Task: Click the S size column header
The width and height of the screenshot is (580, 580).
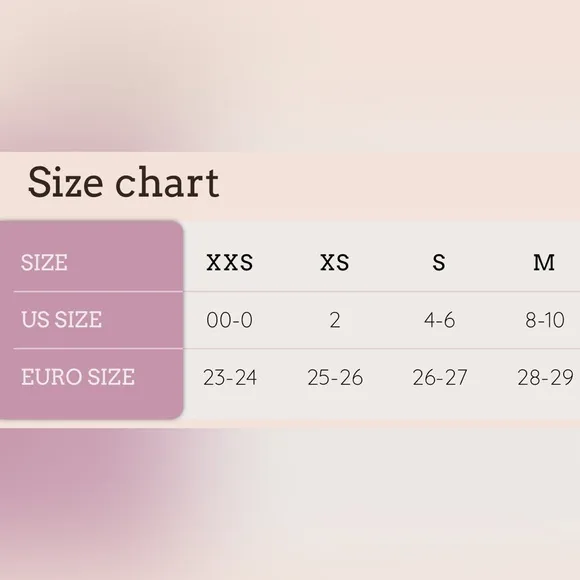Action: (x=439, y=263)
